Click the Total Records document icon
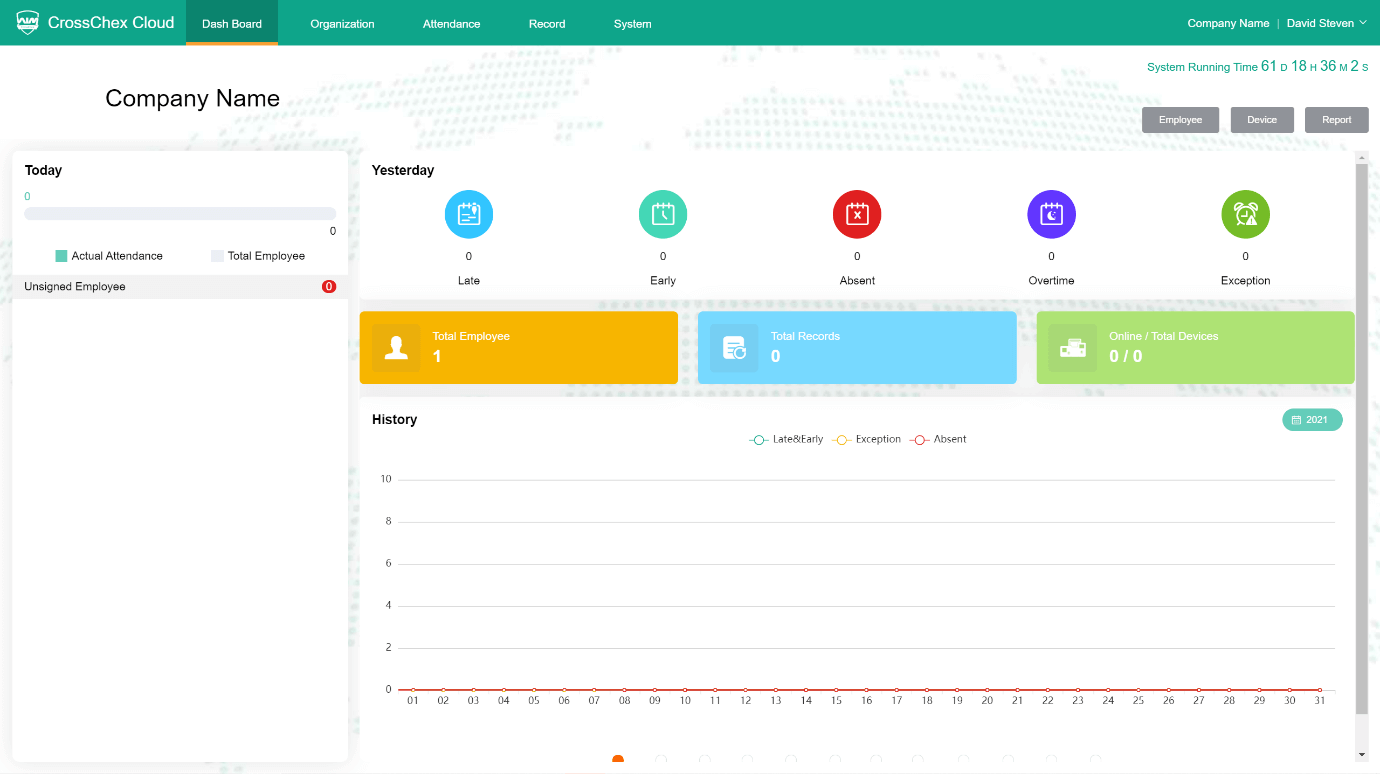Screen dimensions: 1380x774 coord(734,348)
